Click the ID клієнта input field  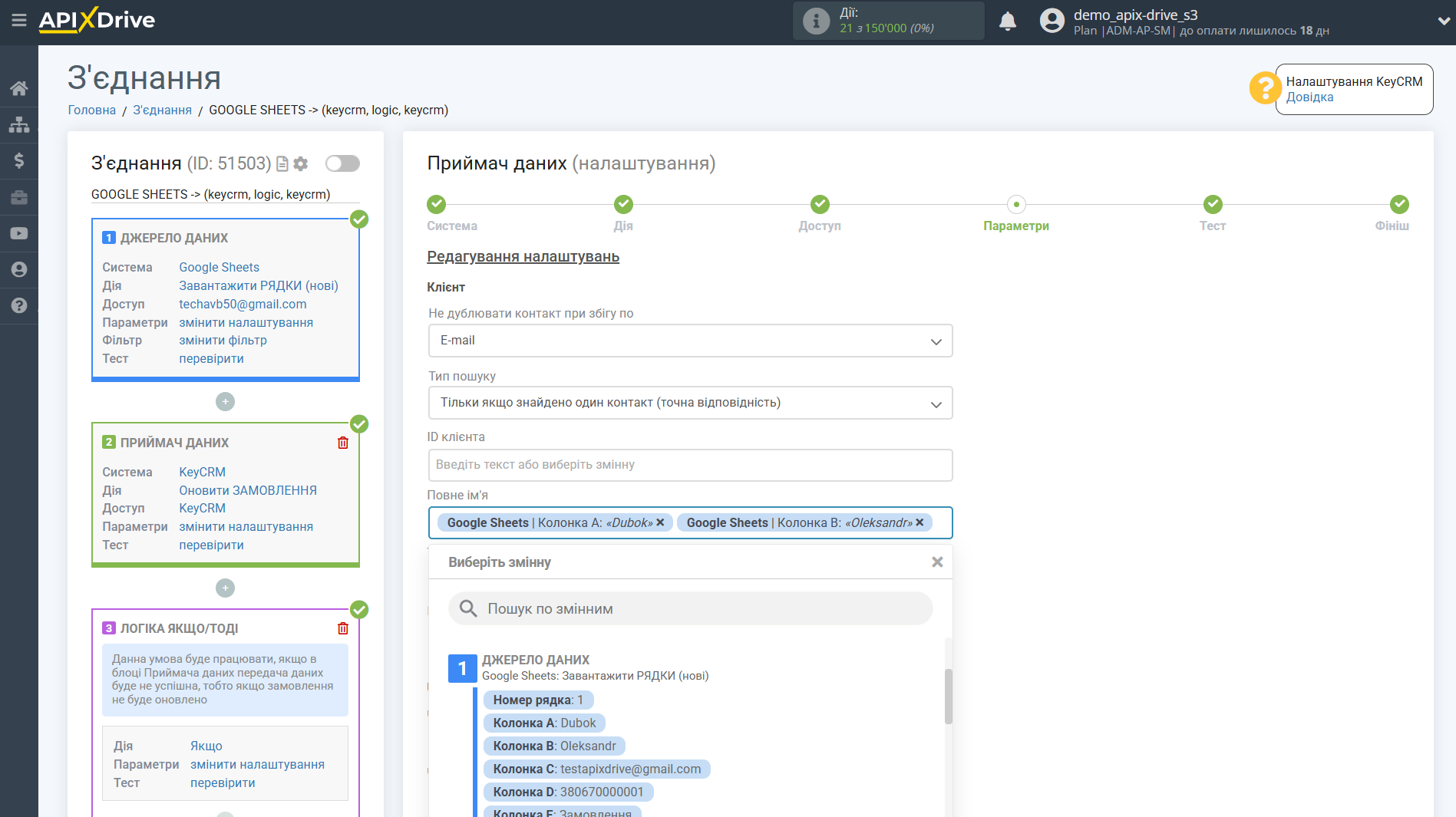coord(690,465)
